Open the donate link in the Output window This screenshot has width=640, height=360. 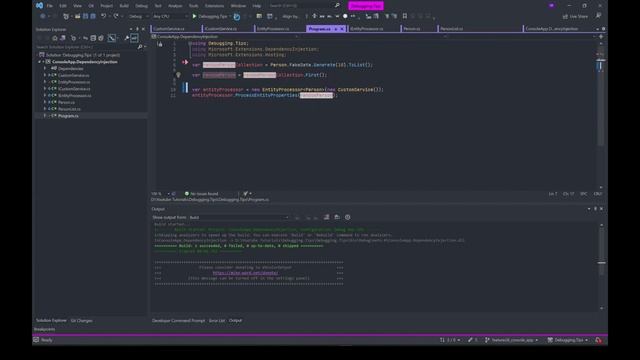(245, 273)
